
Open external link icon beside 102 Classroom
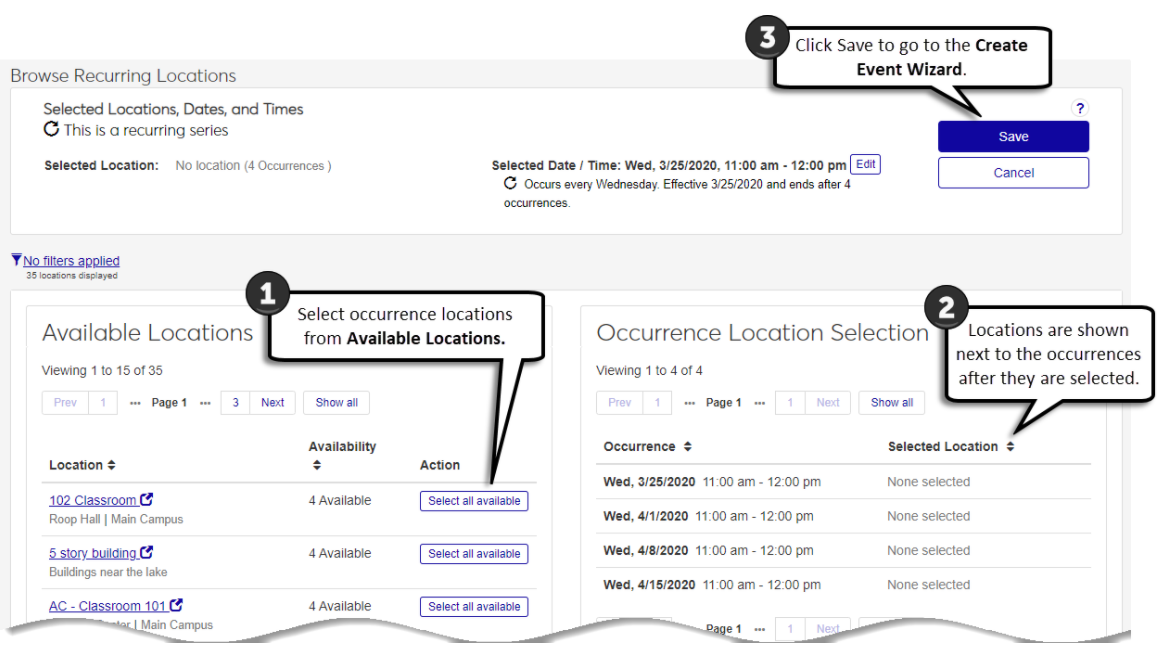(147, 500)
